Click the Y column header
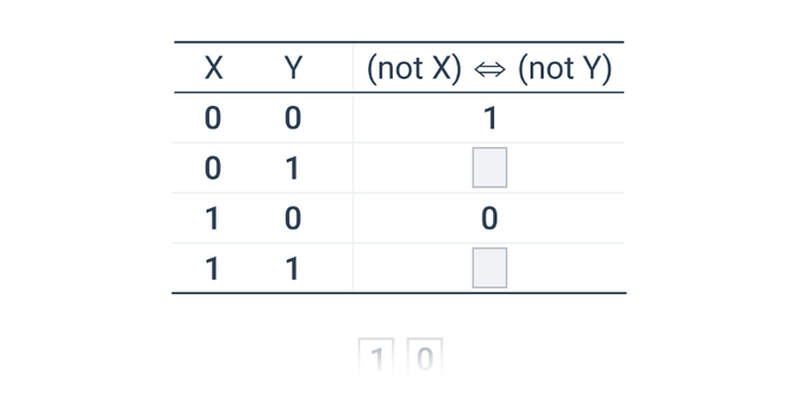Image resolution: width=800 pixels, height=400 pixels. (x=293, y=68)
